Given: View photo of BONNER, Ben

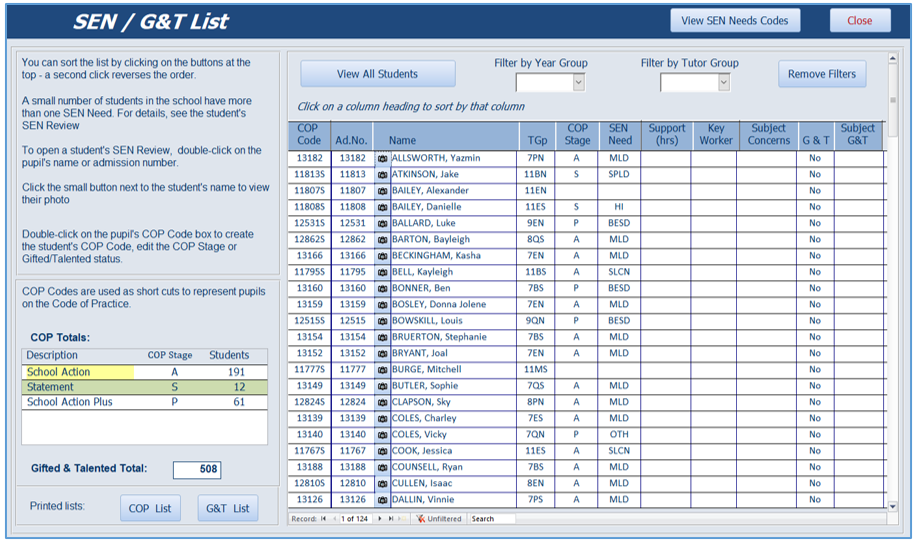Looking at the screenshot, I should coord(382,288).
